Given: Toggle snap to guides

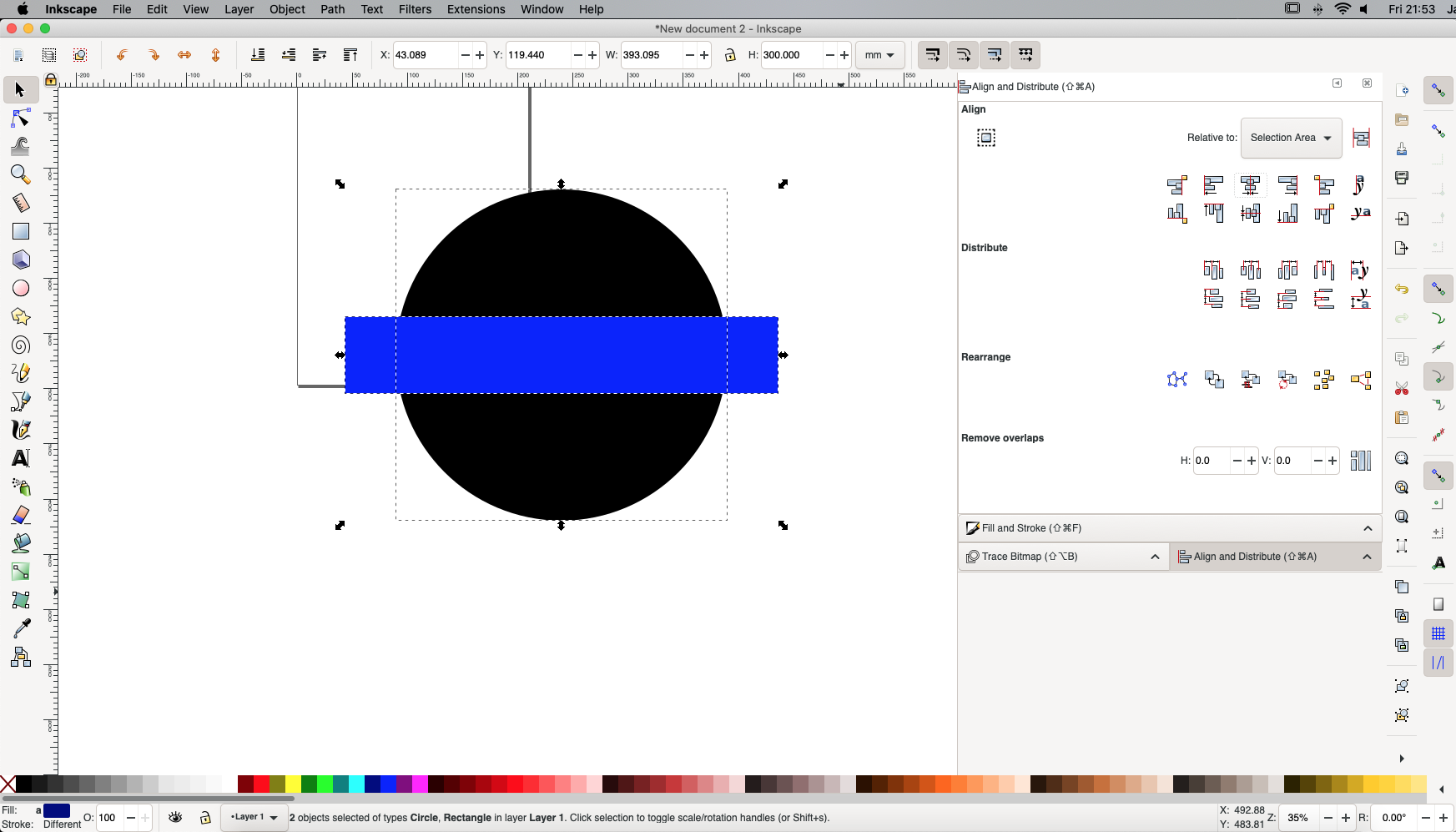Looking at the screenshot, I should 1438,663.
